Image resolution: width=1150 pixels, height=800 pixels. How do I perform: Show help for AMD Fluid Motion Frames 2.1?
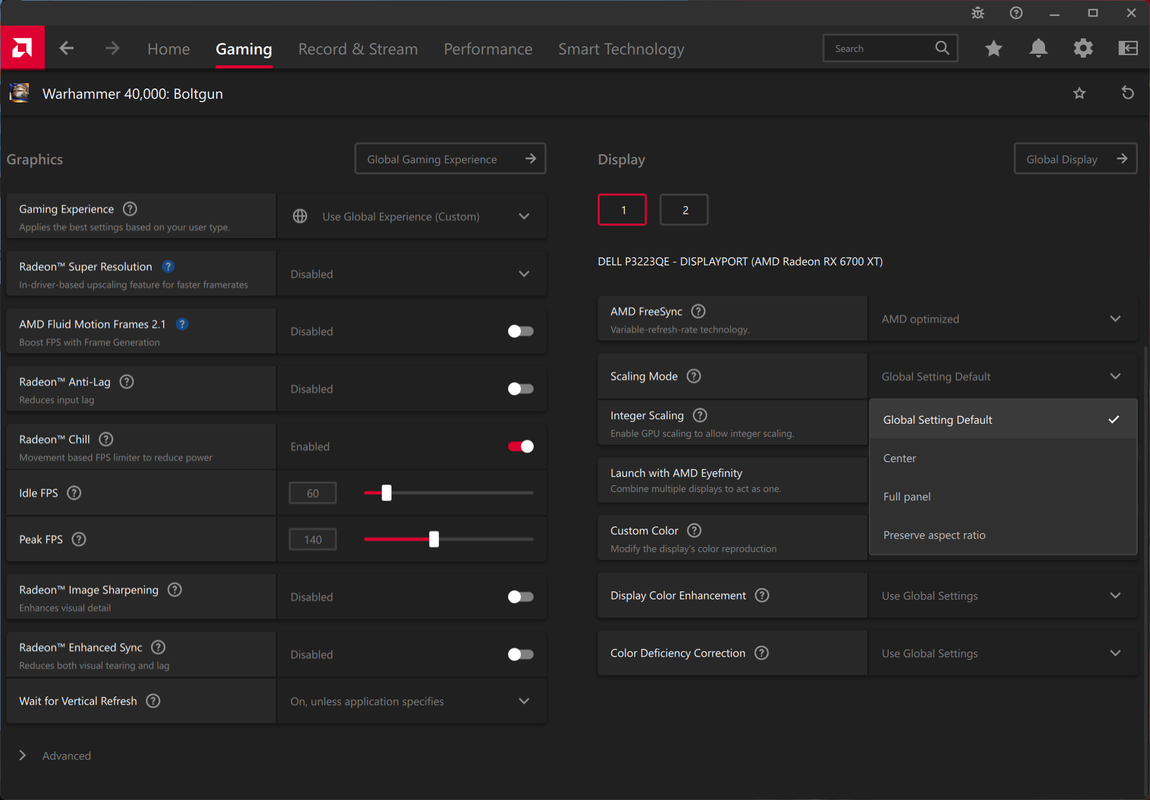click(182, 324)
